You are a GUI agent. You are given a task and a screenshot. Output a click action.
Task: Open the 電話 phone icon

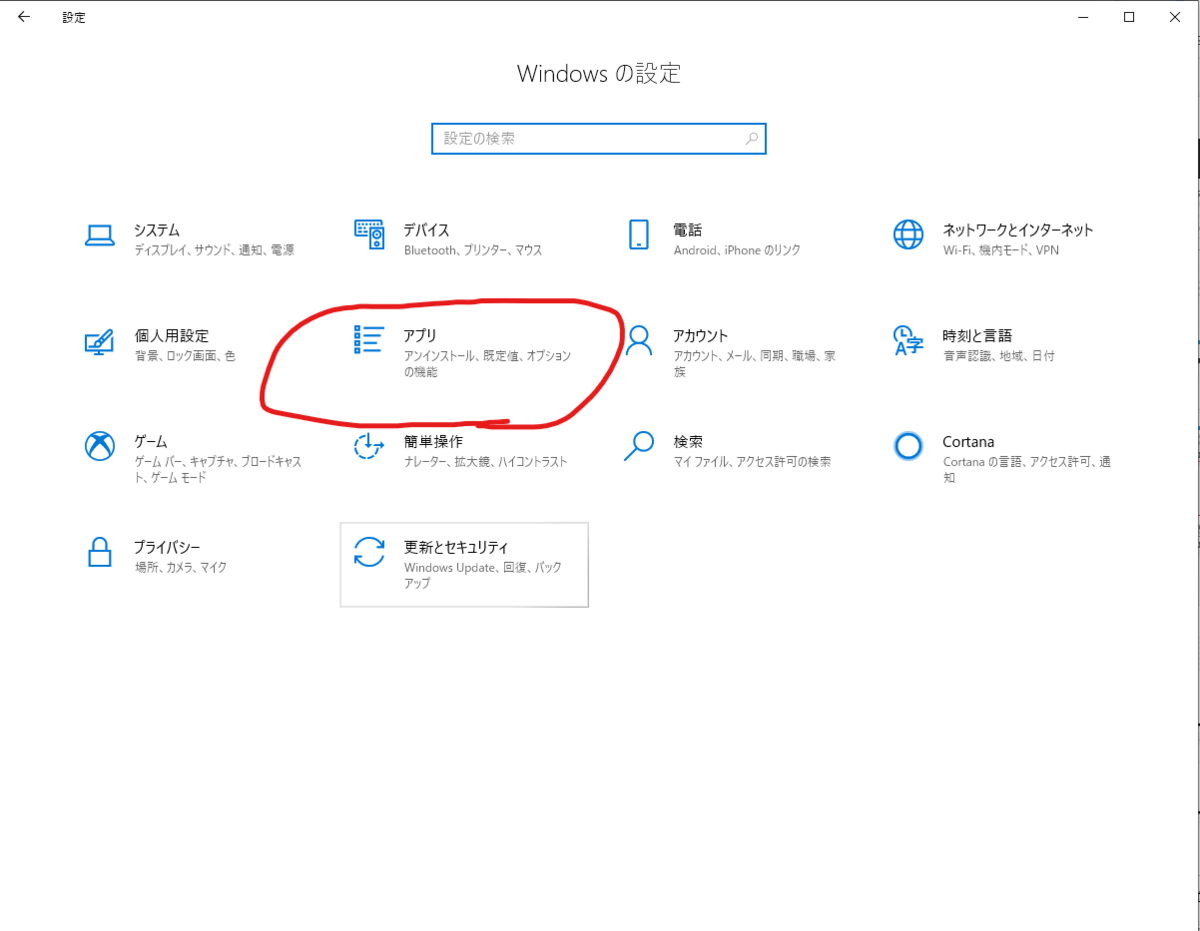coord(638,235)
